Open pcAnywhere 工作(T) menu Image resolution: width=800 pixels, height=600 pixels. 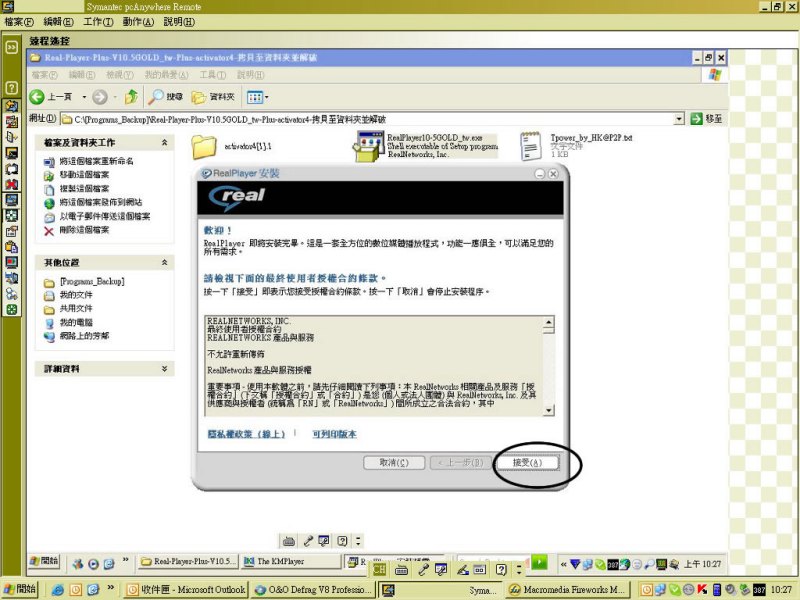pyautogui.click(x=98, y=22)
